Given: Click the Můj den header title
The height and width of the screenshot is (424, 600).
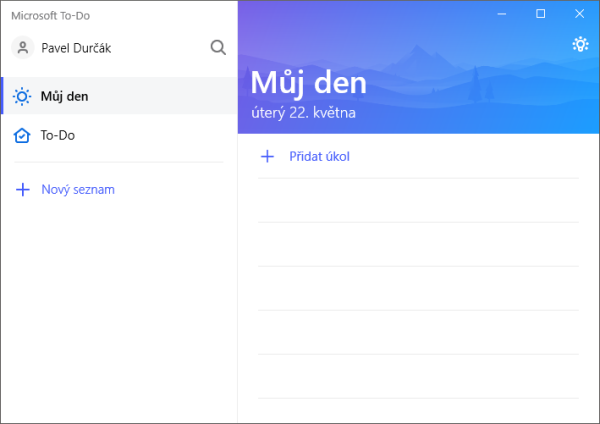Looking at the screenshot, I should pos(308,83).
